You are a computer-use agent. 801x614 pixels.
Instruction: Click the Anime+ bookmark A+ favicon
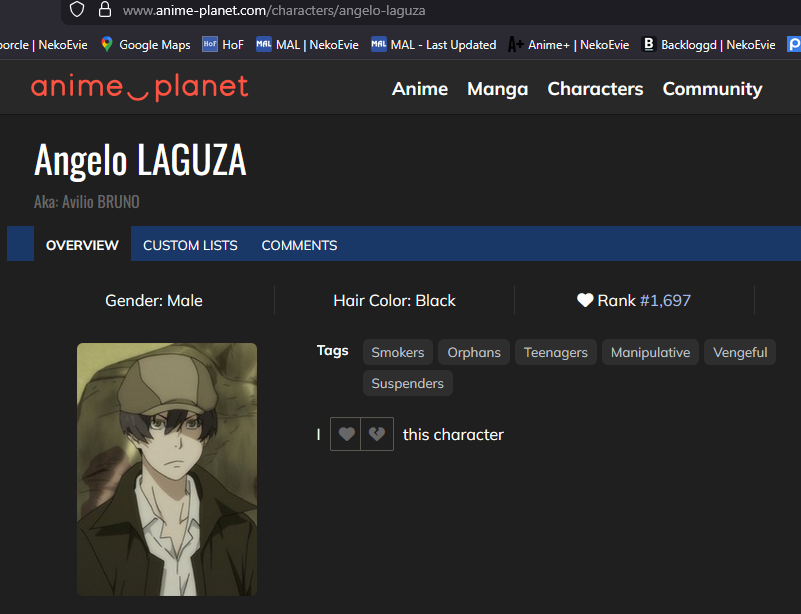[x=515, y=44]
